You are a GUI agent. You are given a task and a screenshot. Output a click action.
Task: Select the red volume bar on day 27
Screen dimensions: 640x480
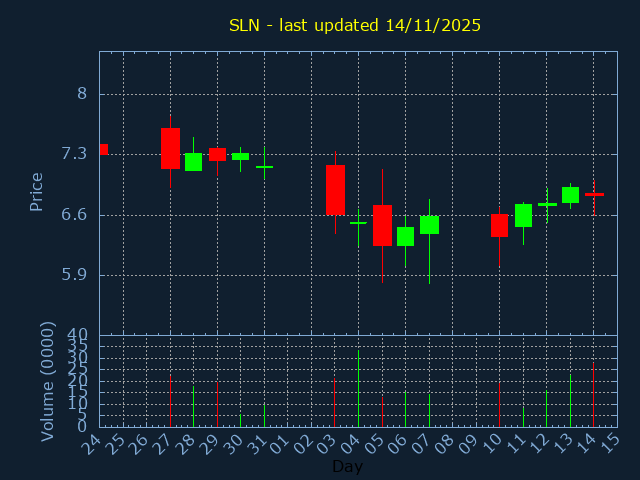pos(170,401)
